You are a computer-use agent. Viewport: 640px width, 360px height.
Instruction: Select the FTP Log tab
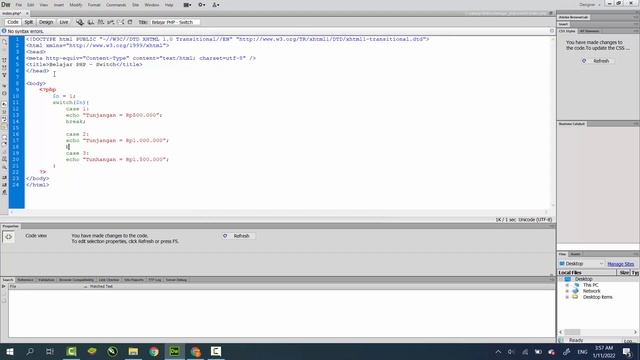point(155,280)
